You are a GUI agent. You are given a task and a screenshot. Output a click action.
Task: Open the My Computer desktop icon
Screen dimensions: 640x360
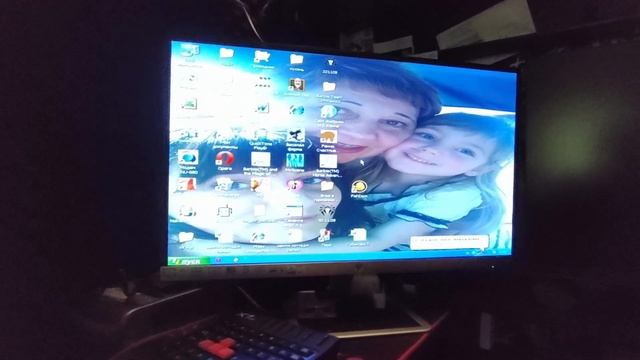tap(190, 52)
